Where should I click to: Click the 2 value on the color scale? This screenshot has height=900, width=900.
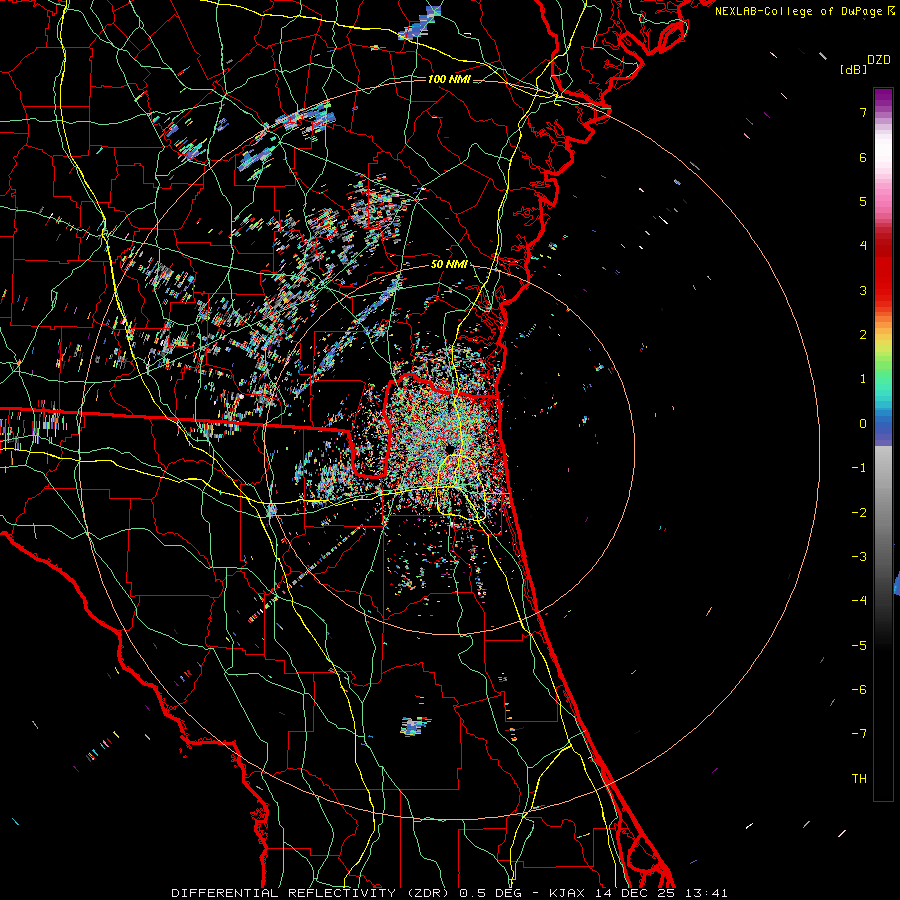click(x=863, y=335)
